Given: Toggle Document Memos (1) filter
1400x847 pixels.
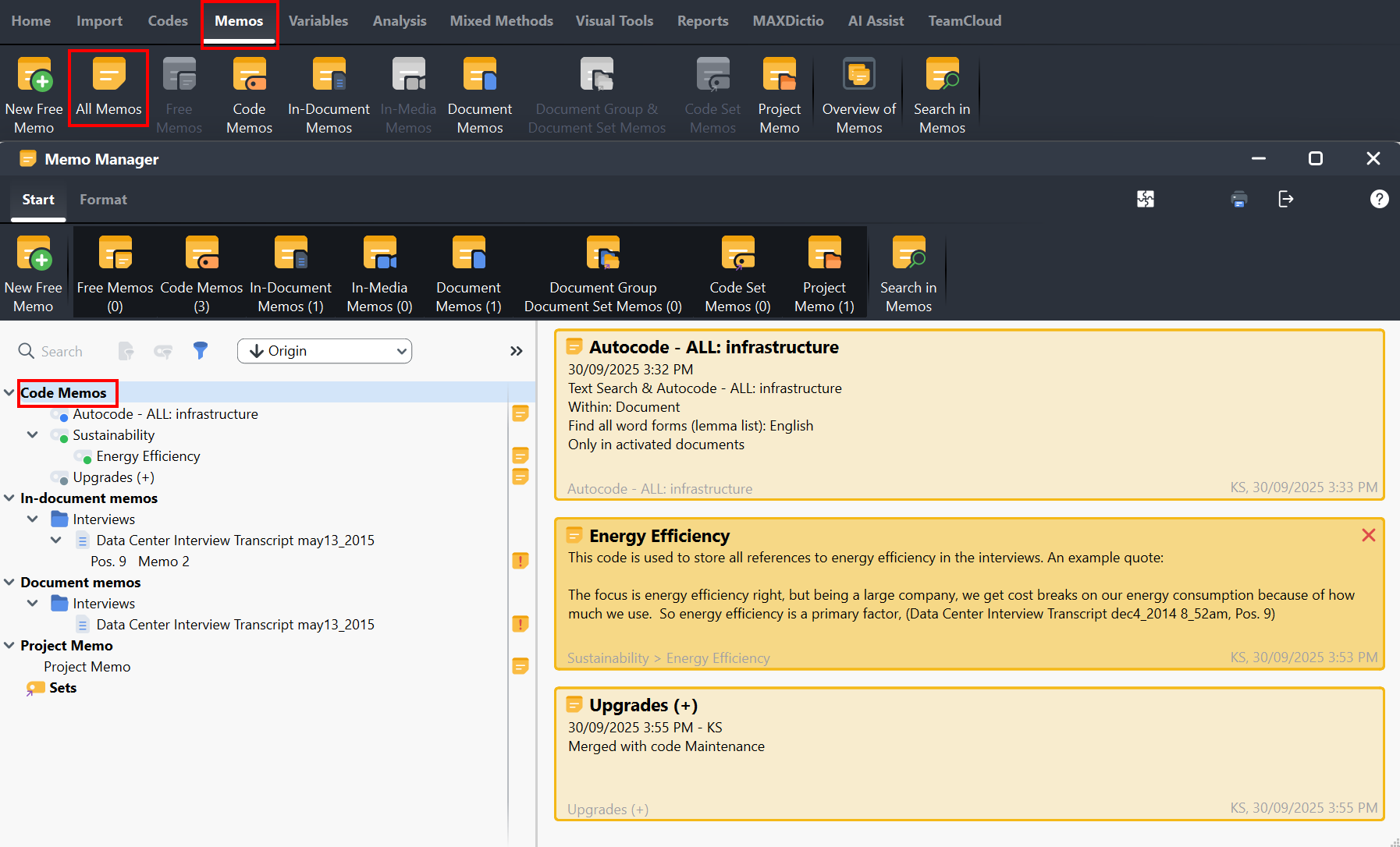Looking at the screenshot, I should point(468,274).
